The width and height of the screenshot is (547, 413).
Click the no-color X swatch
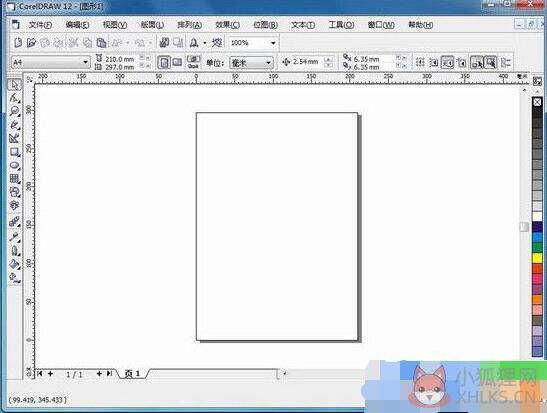pyautogui.click(x=537, y=102)
